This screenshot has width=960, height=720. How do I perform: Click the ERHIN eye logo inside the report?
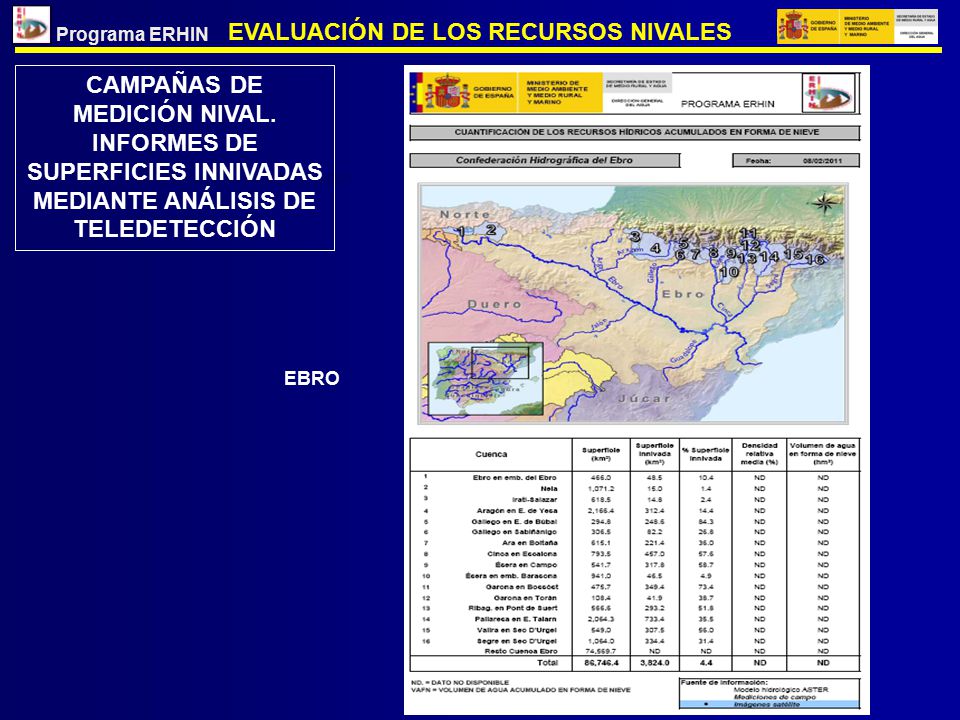828,93
